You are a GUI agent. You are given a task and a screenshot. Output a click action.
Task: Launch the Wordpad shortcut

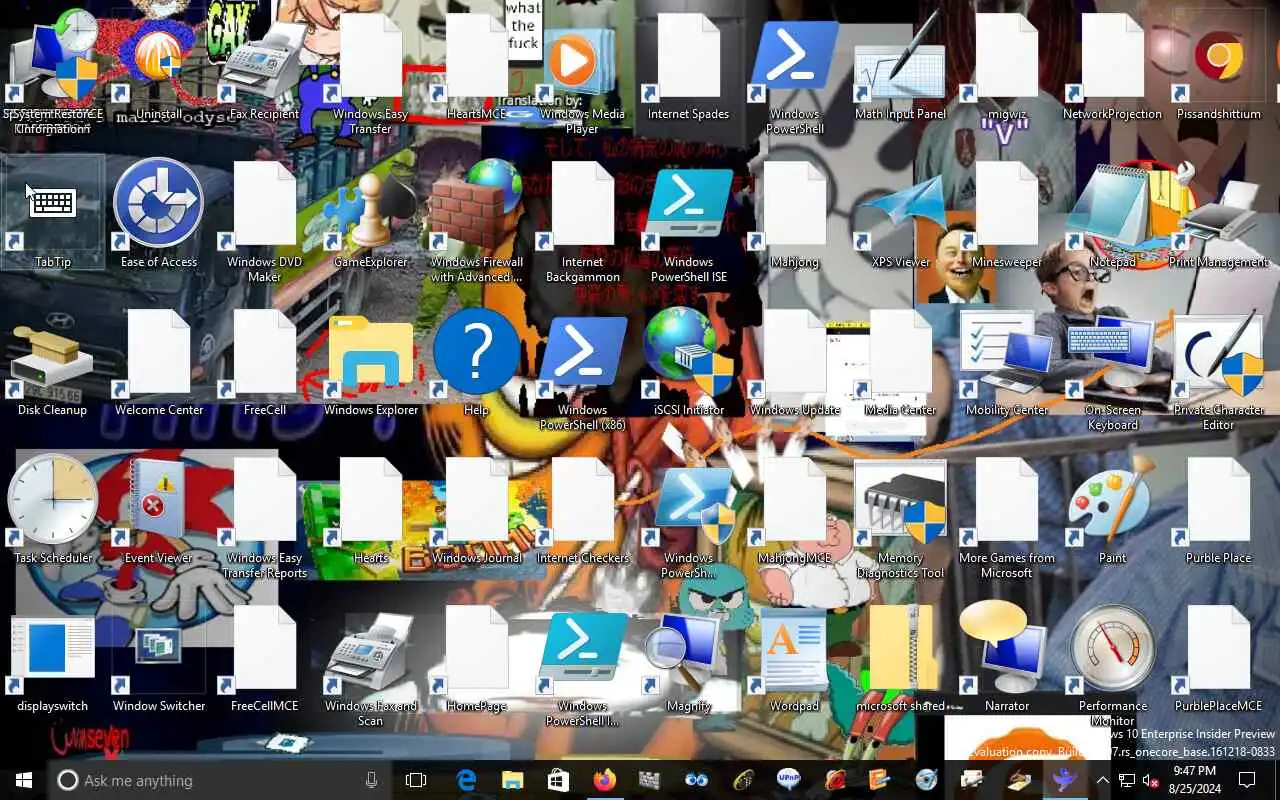point(794,659)
